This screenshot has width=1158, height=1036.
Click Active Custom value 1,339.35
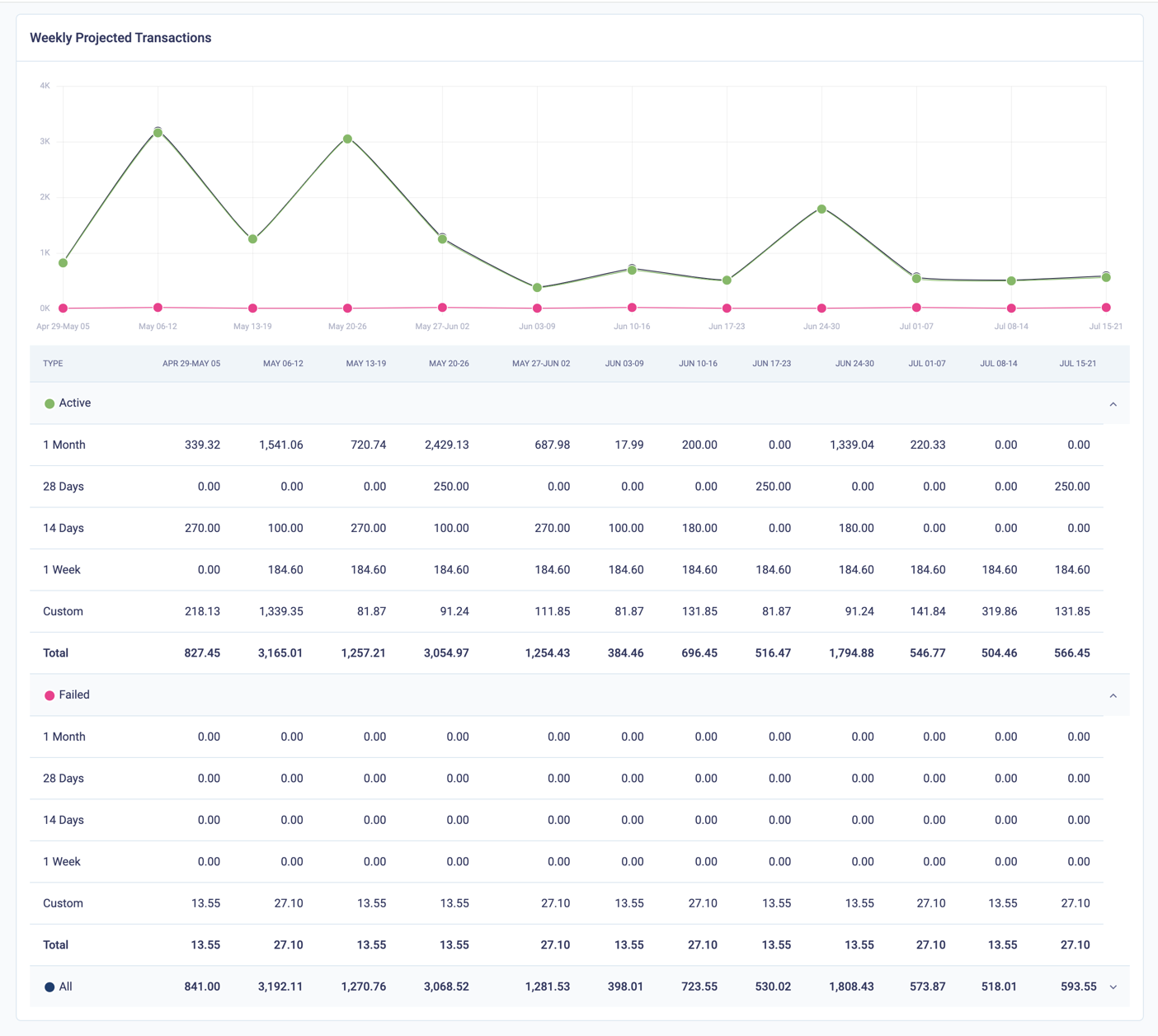[281, 611]
